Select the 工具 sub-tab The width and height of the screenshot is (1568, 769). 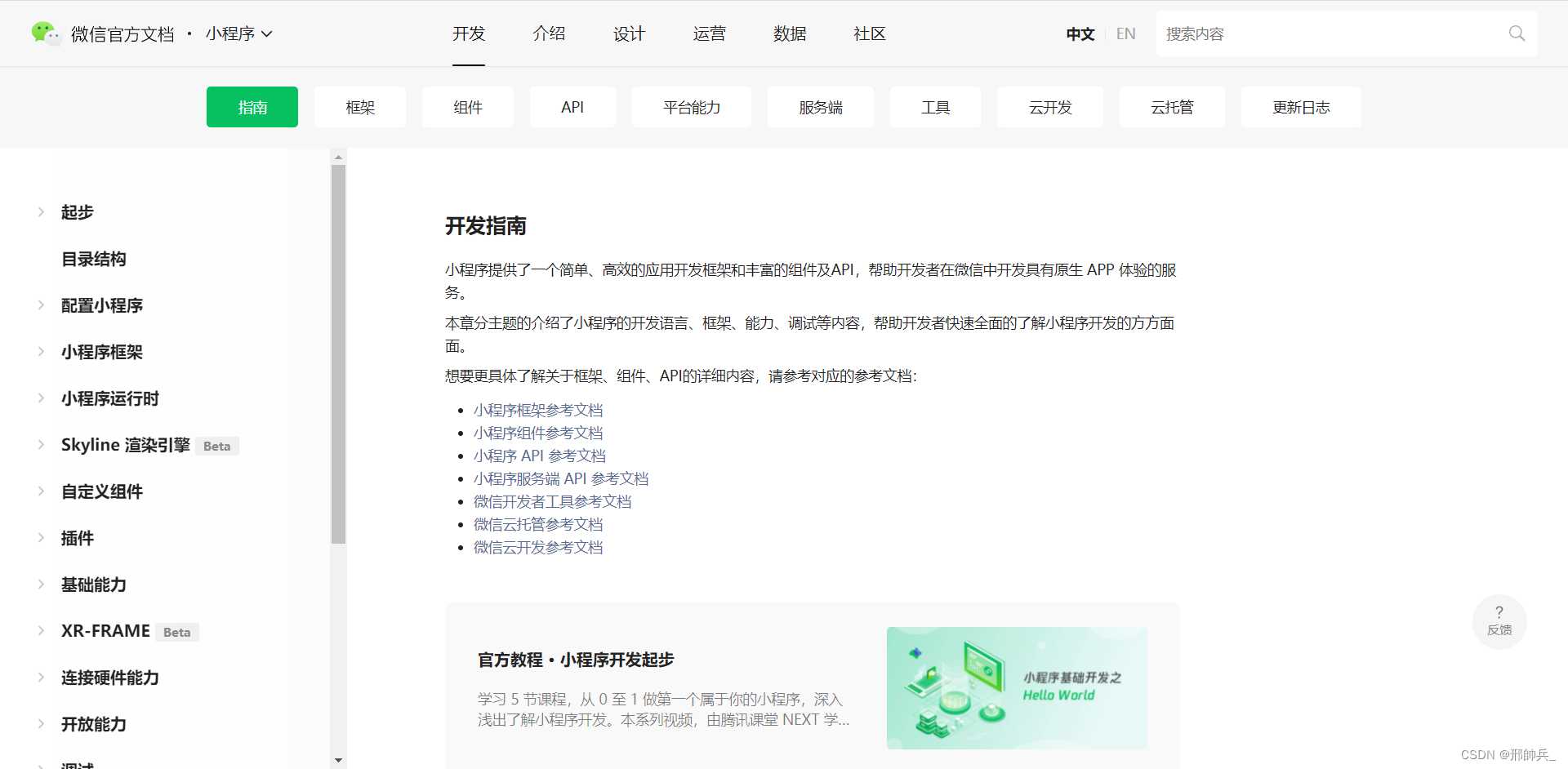(x=935, y=107)
